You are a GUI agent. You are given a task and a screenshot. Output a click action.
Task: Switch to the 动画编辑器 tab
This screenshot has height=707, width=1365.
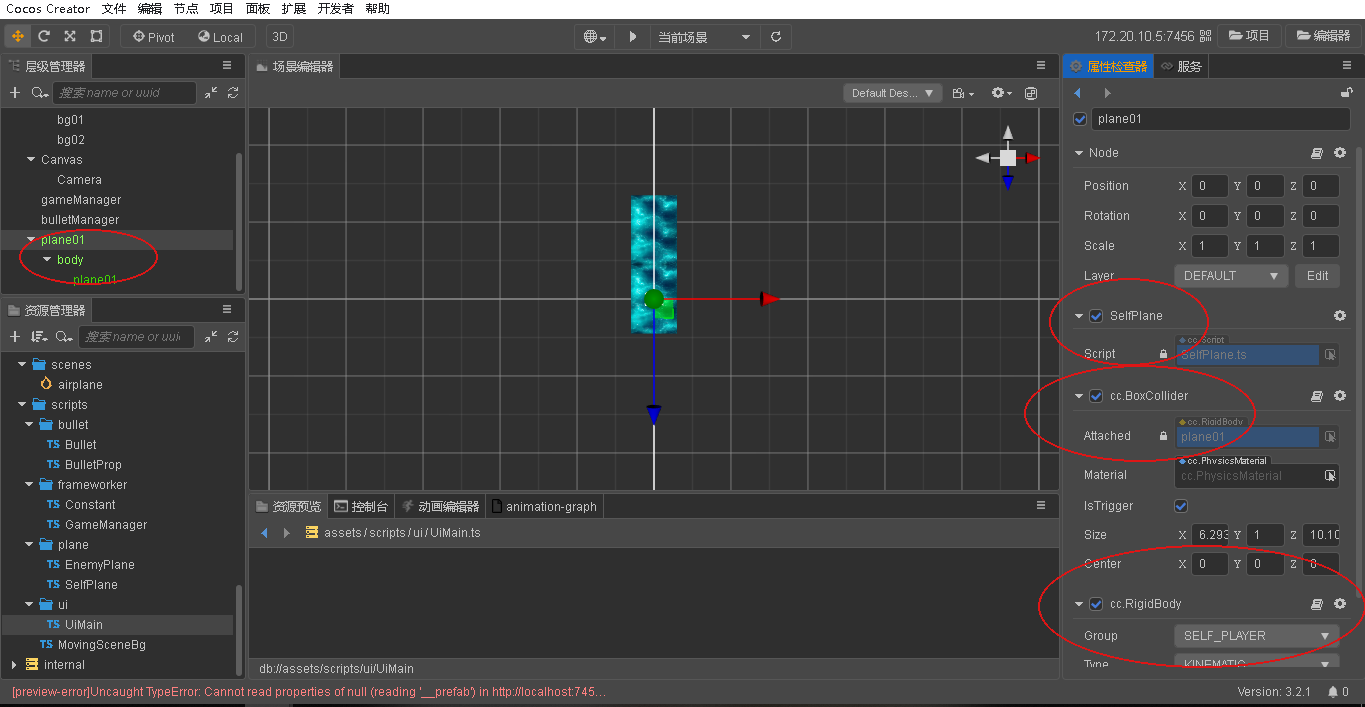click(x=440, y=506)
